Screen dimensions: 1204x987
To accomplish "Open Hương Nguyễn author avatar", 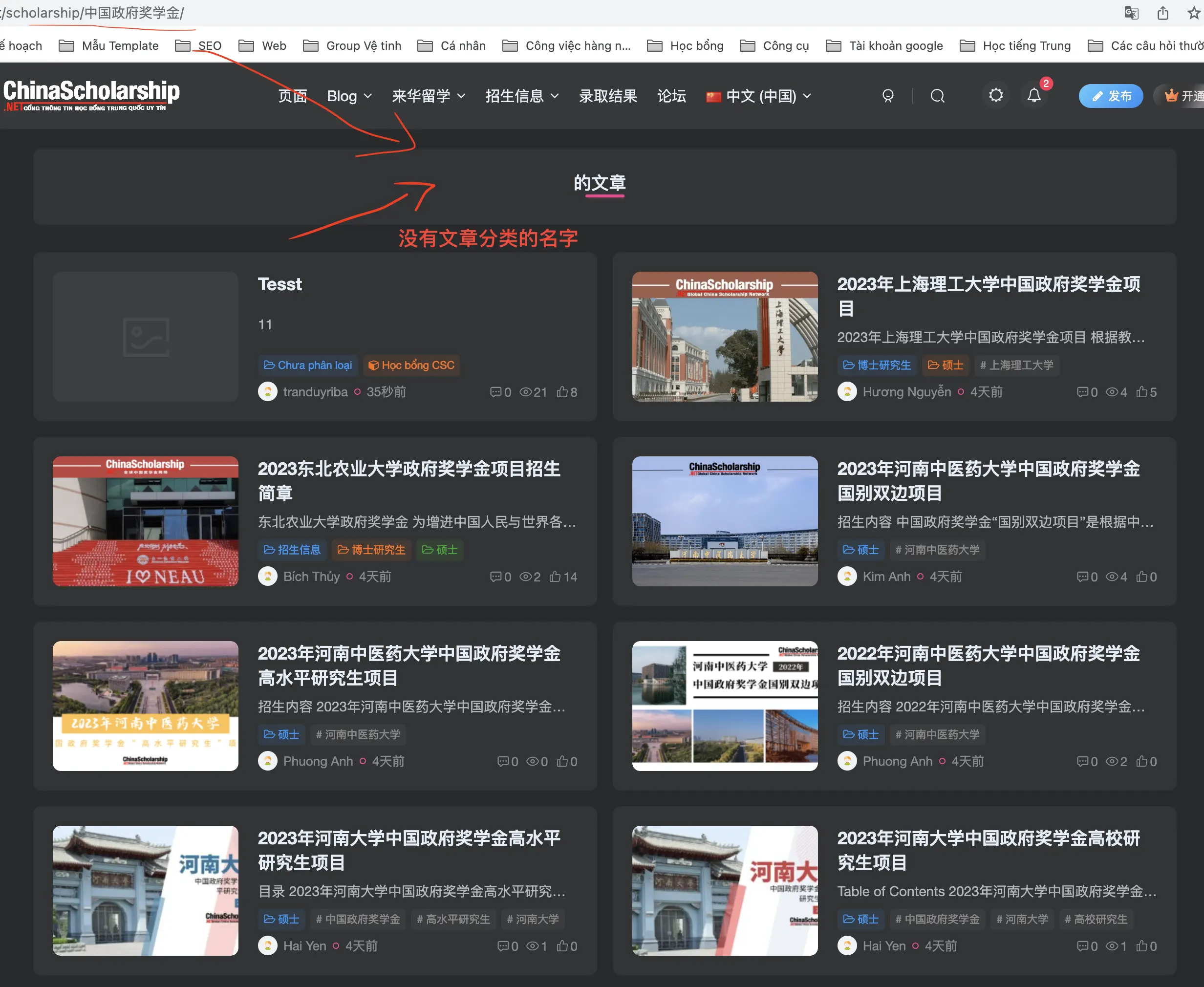I will pyautogui.click(x=847, y=392).
